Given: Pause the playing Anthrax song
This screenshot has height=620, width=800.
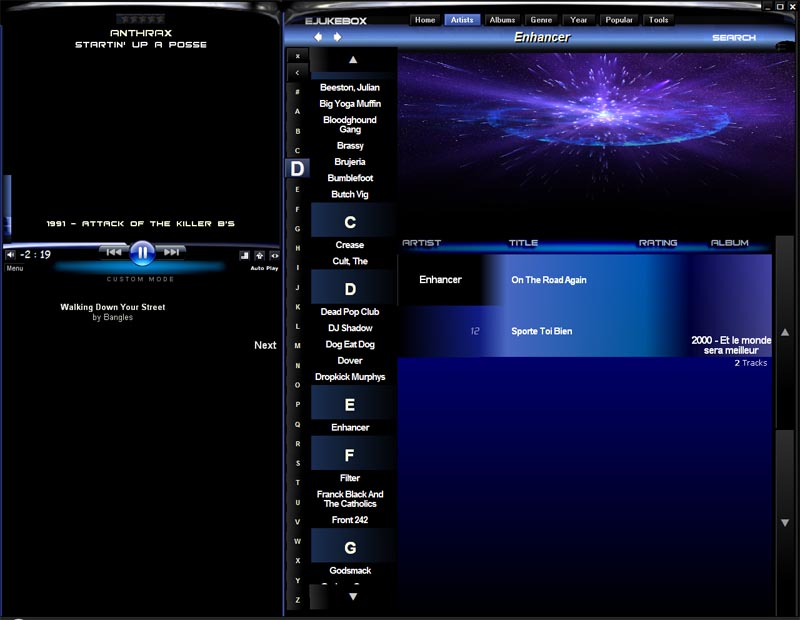Looking at the screenshot, I should [x=142, y=253].
